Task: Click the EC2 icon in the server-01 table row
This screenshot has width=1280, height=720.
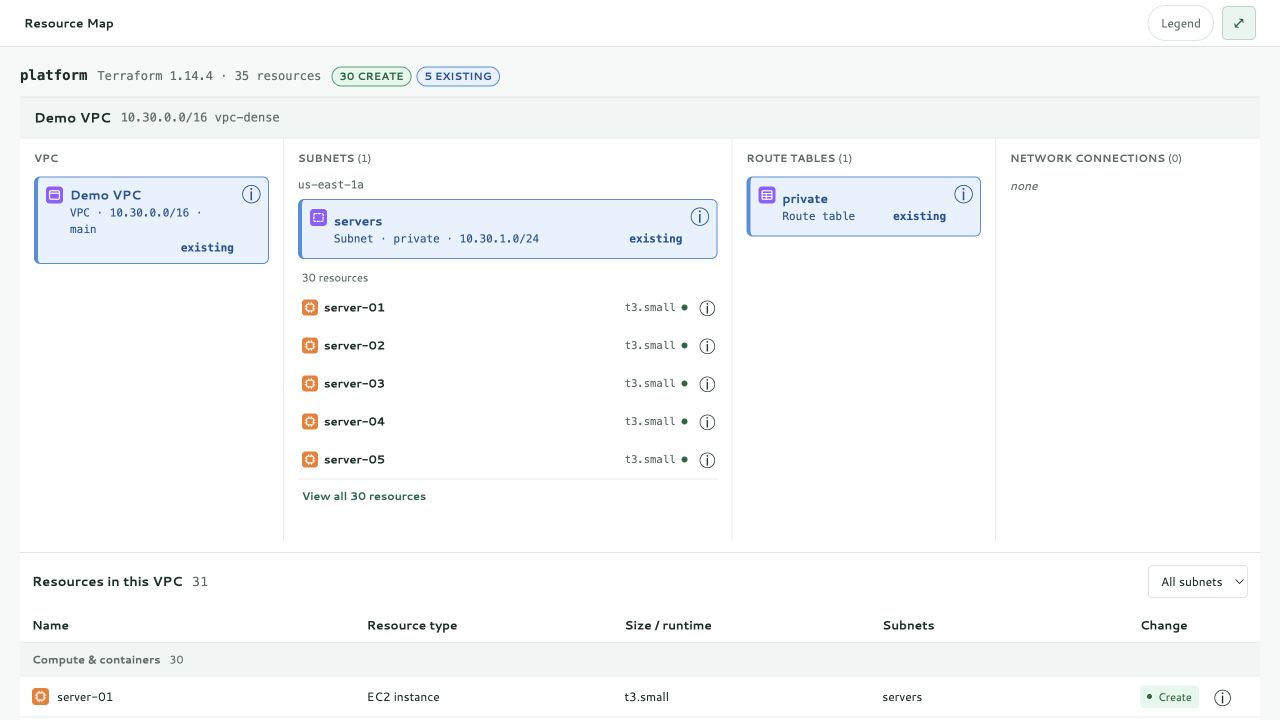Action: click(40, 697)
